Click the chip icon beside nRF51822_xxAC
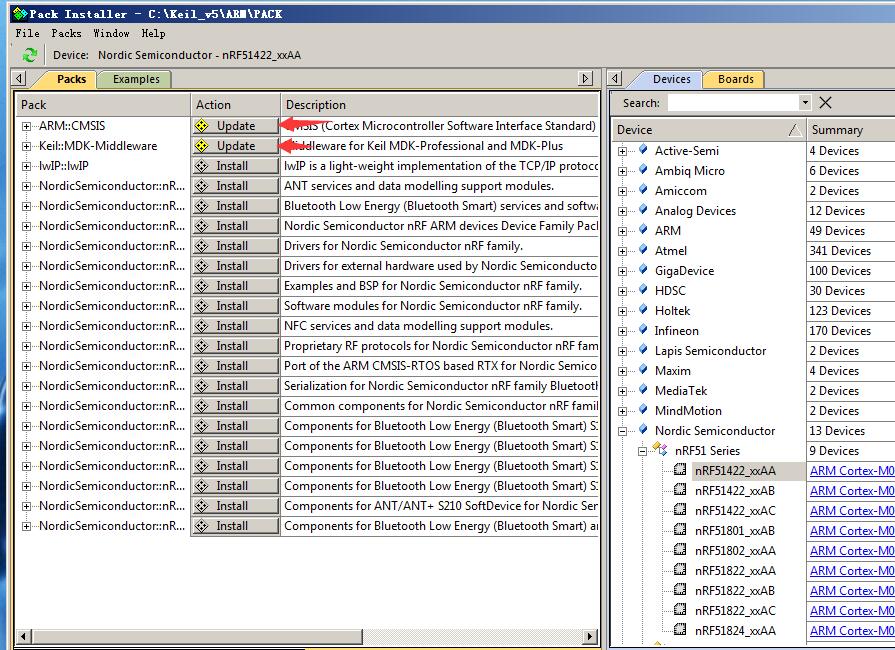The image size is (895, 650). coord(679,609)
